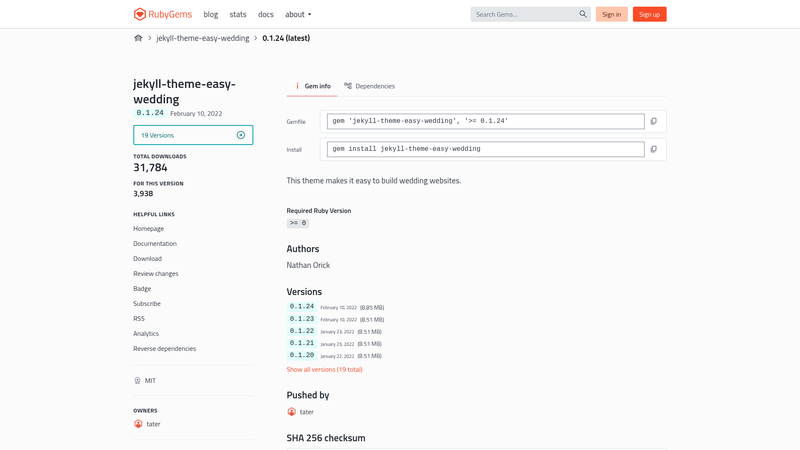Go to home via breadcrumb house icon
The image size is (800, 450).
pos(138,38)
